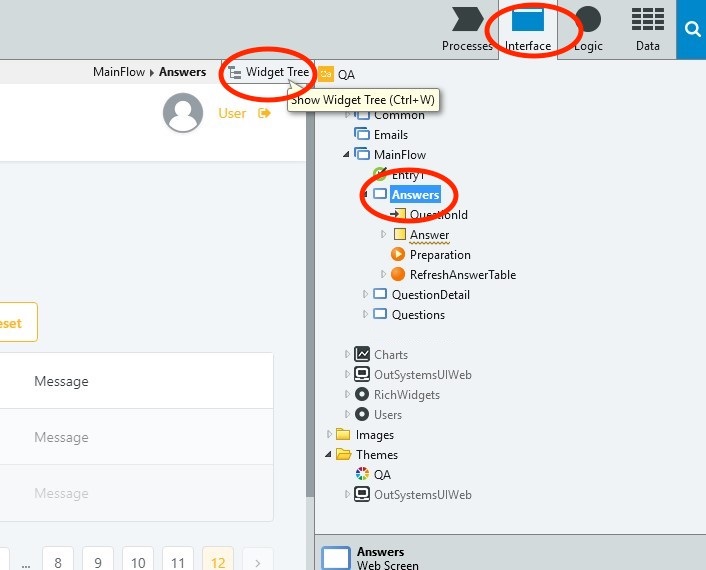Click the logout arrow icon

click(264, 113)
